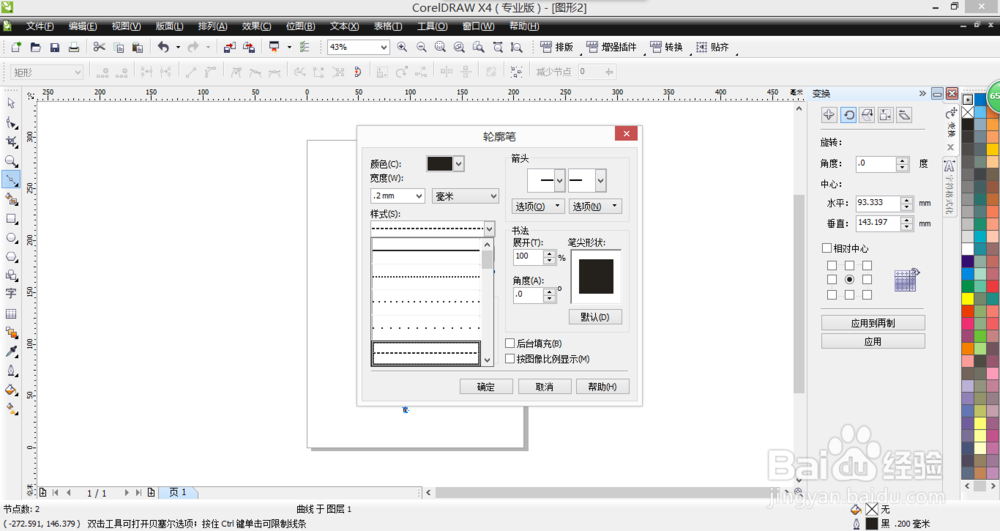Select the center anchor radio button

849,279
